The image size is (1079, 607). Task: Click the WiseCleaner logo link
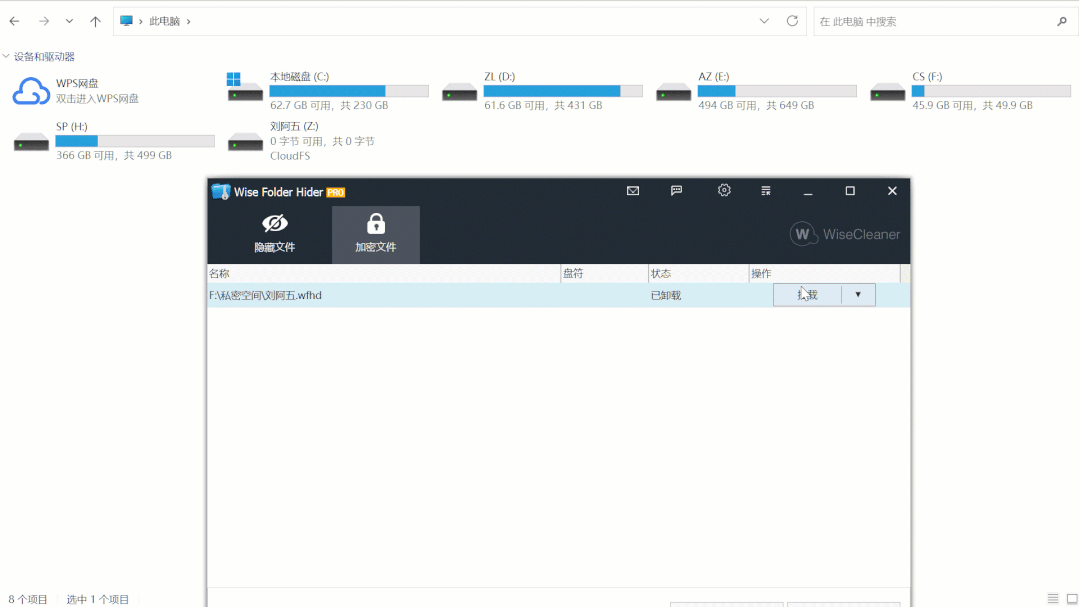point(845,234)
